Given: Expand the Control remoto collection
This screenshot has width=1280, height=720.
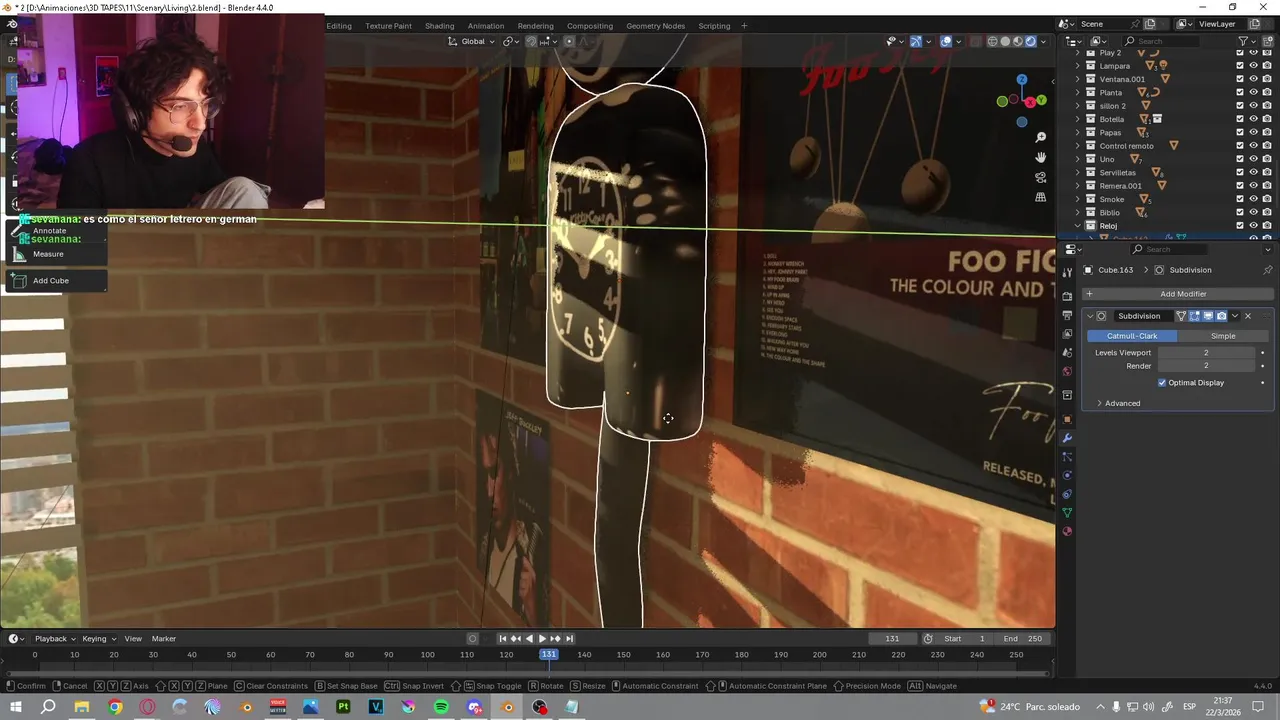Looking at the screenshot, I should [1078, 146].
